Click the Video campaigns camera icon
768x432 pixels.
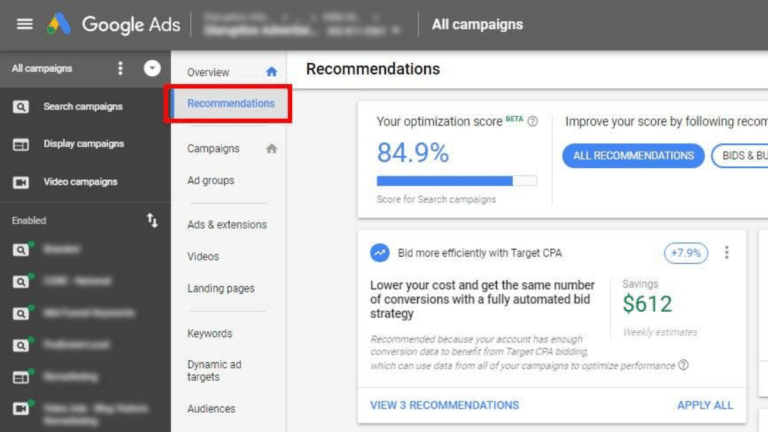coord(21,182)
